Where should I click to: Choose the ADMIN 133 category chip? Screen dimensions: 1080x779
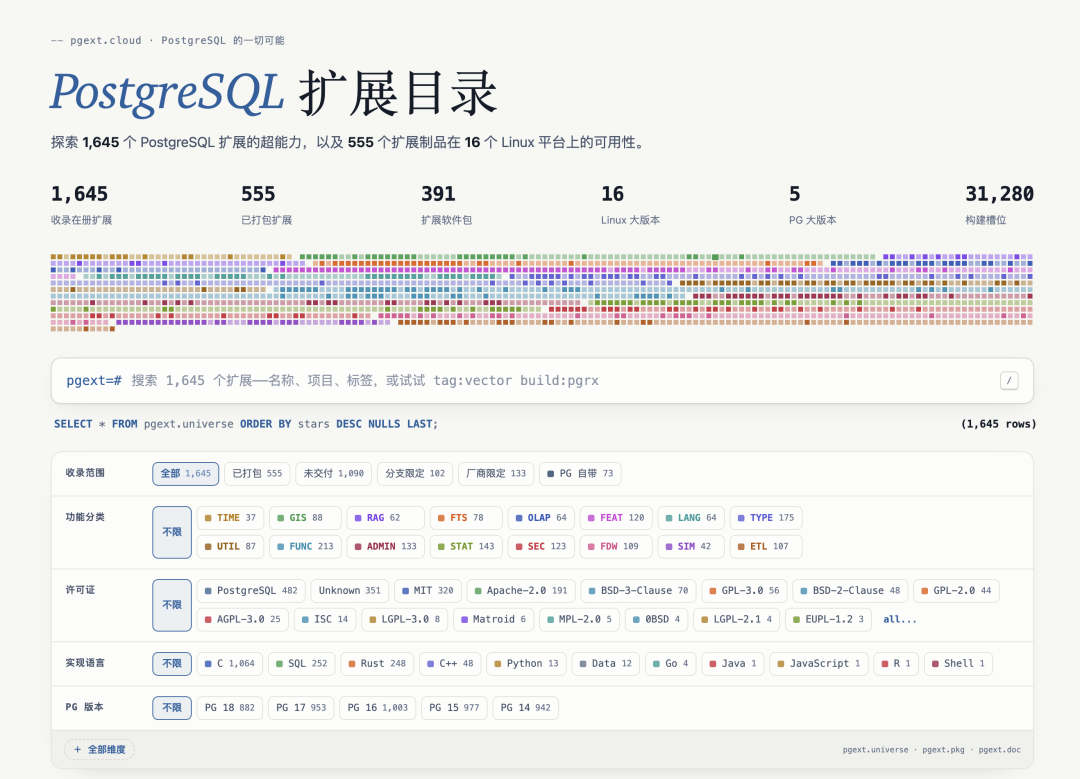(386, 546)
